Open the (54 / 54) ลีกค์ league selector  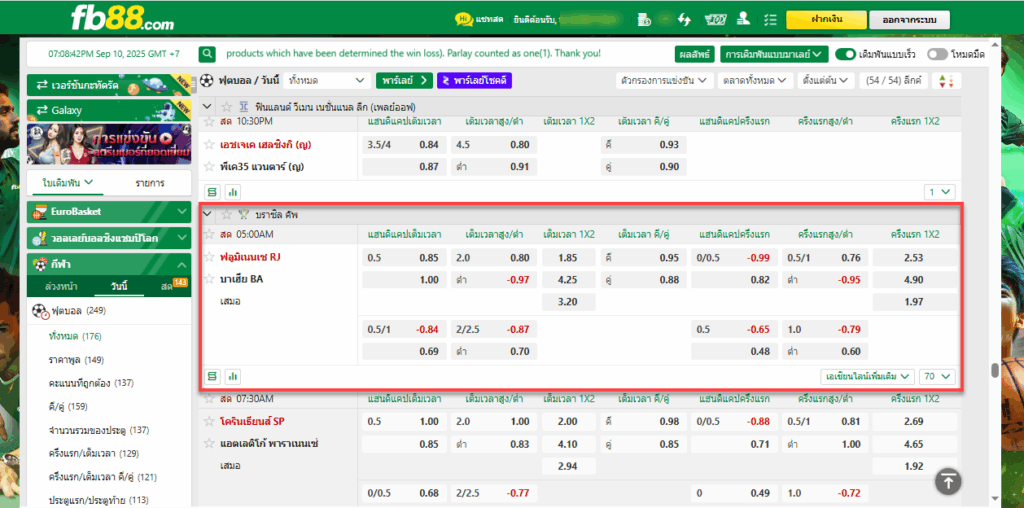point(894,81)
